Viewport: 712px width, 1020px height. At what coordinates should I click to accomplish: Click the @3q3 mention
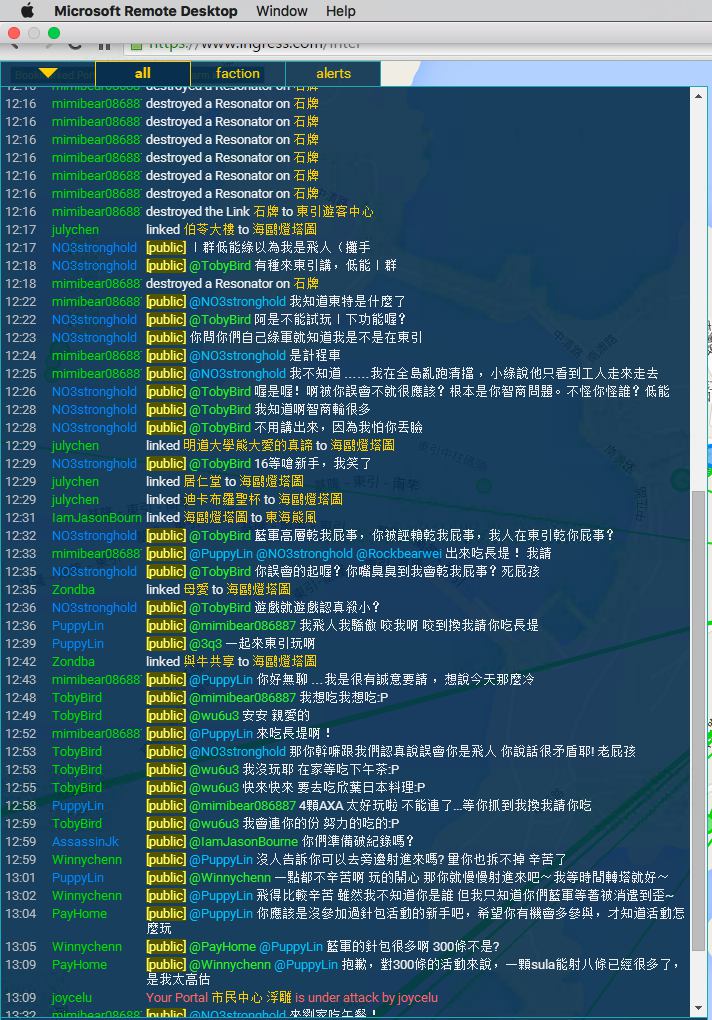click(205, 643)
